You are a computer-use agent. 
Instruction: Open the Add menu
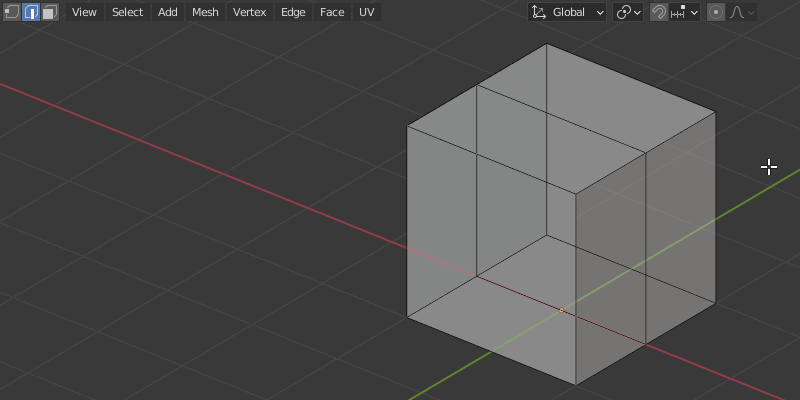click(167, 12)
